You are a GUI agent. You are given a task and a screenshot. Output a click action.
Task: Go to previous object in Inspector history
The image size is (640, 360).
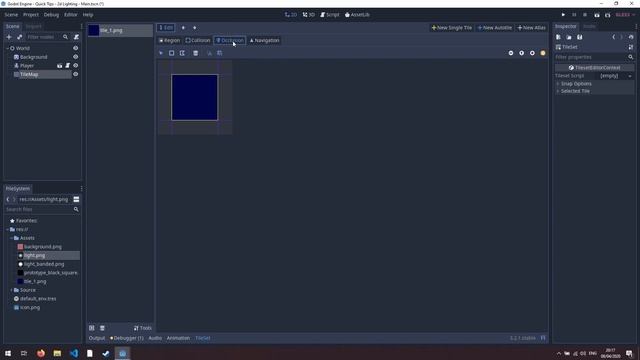point(613,37)
